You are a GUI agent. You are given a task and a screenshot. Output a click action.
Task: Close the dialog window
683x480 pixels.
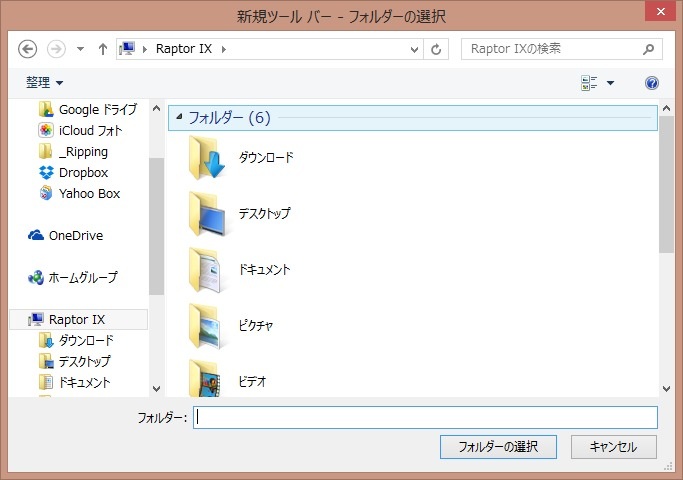point(660,11)
